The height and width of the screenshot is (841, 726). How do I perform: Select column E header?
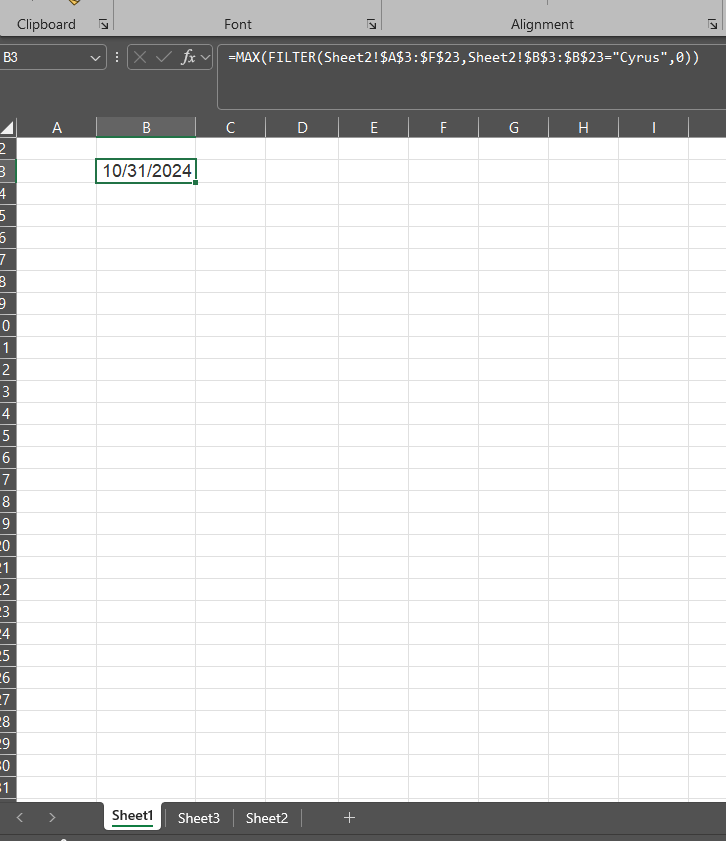pyautogui.click(x=374, y=128)
